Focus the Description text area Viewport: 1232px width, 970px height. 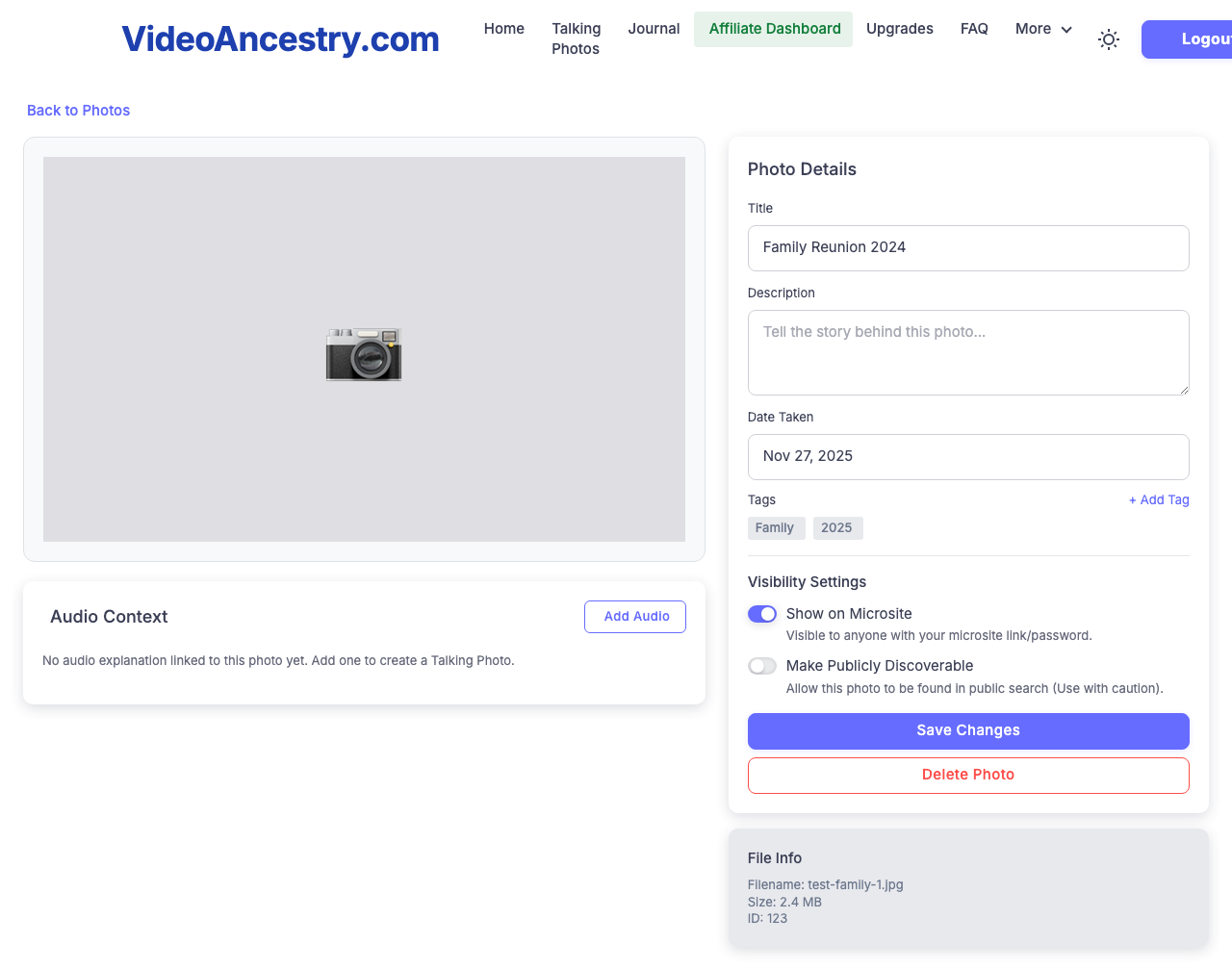coord(967,352)
